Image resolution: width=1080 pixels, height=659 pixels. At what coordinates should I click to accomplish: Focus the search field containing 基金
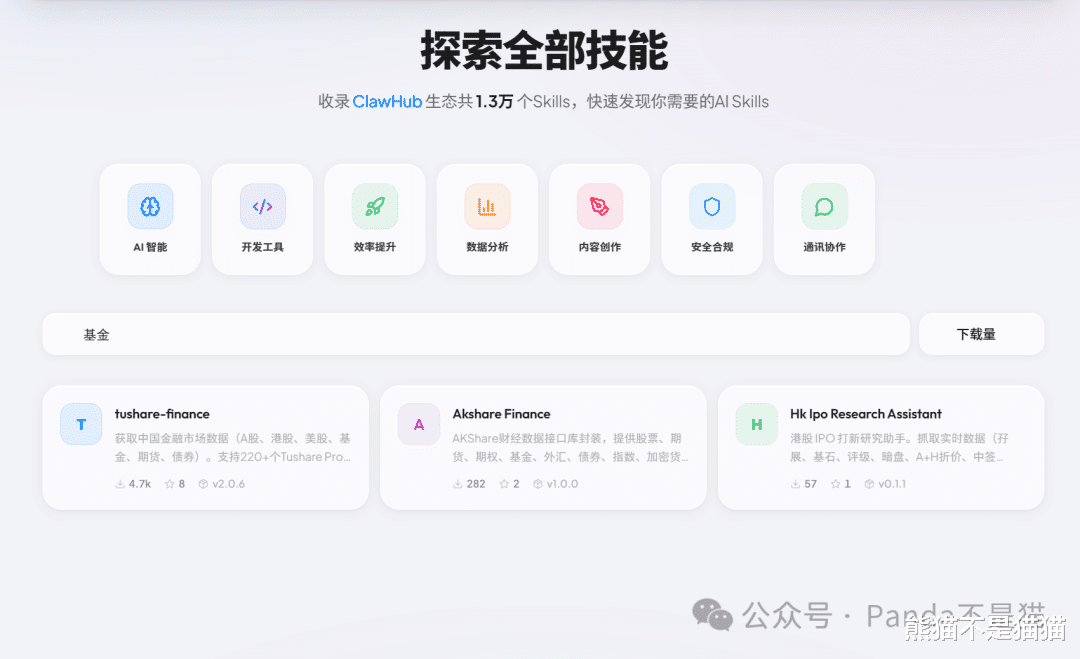coord(476,334)
